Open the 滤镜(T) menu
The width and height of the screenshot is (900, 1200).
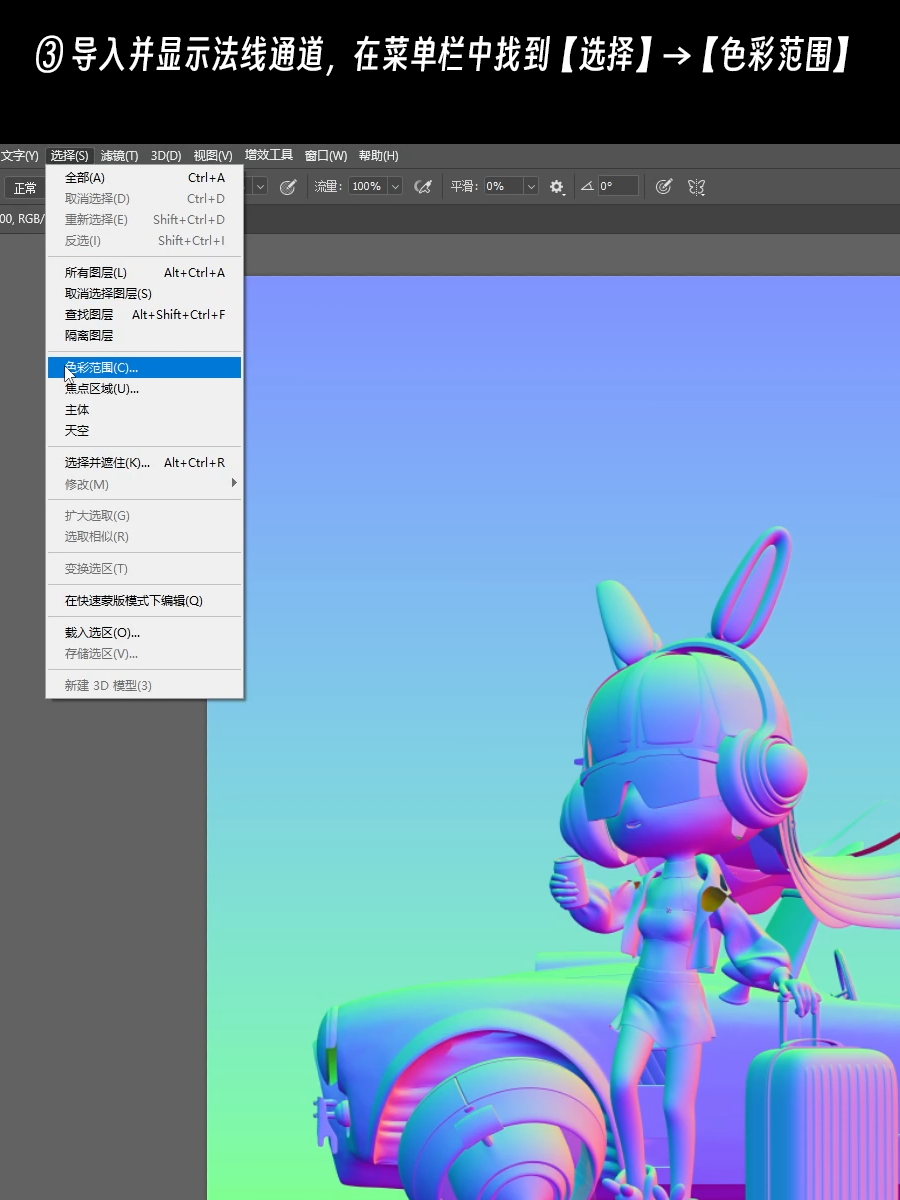(120, 156)
